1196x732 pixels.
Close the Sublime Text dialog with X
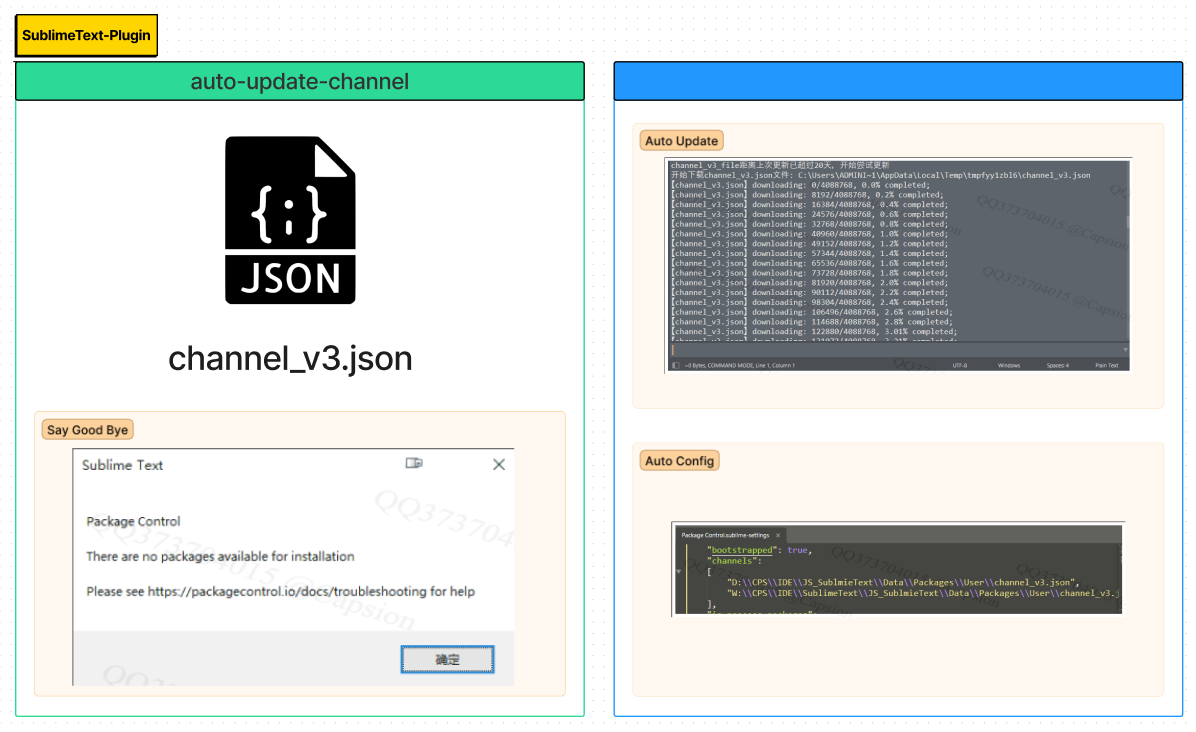[499, 464]
